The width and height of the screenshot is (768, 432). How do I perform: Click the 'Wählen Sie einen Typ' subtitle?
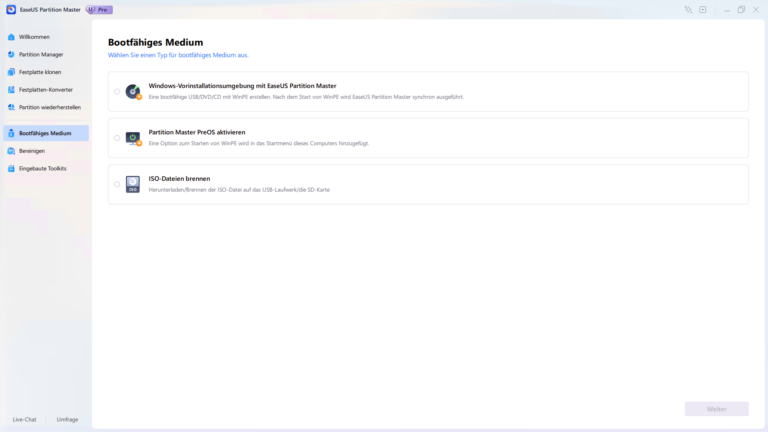[x=178, y=55]
